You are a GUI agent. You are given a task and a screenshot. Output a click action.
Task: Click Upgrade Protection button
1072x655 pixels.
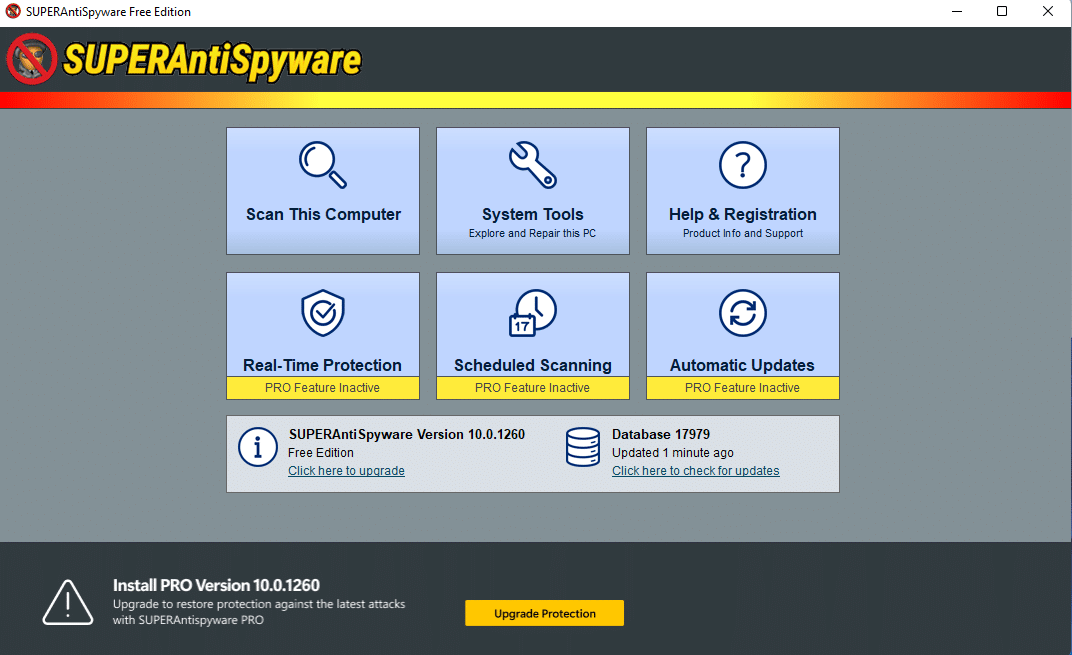(x=544, y=613)
